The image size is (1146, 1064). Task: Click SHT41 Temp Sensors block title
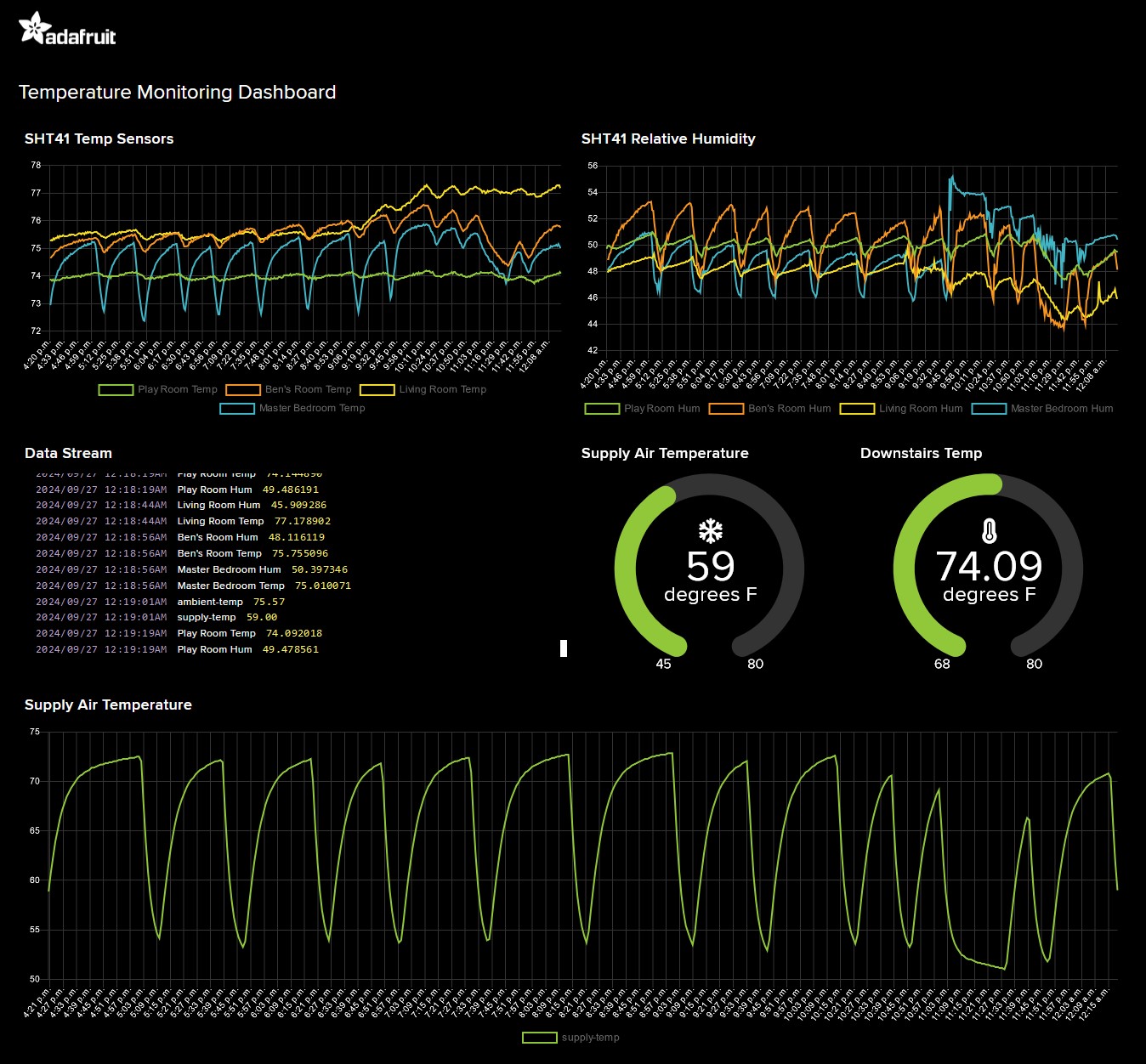(99, 139)
